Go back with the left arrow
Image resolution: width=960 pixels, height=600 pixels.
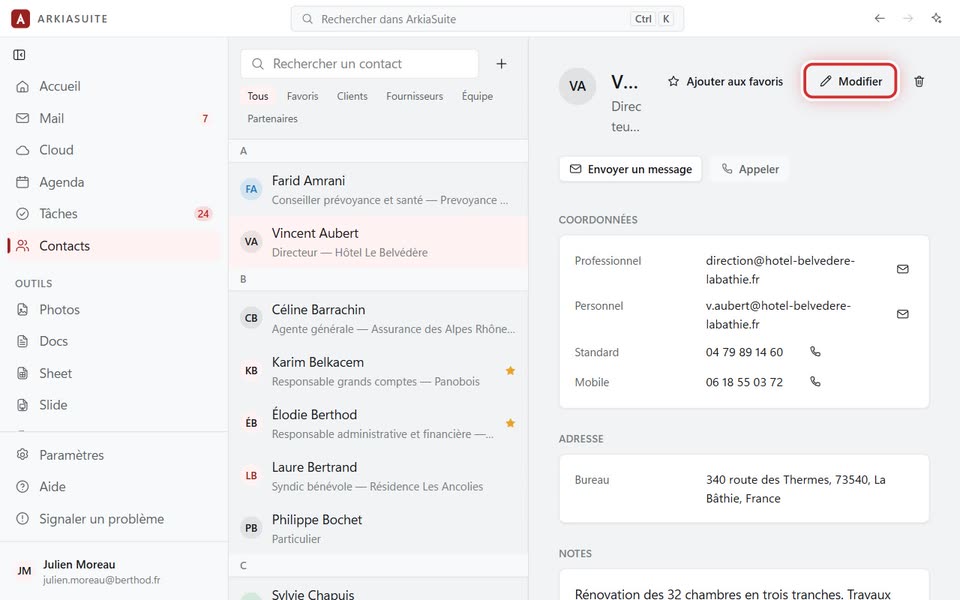pos(880,18)
